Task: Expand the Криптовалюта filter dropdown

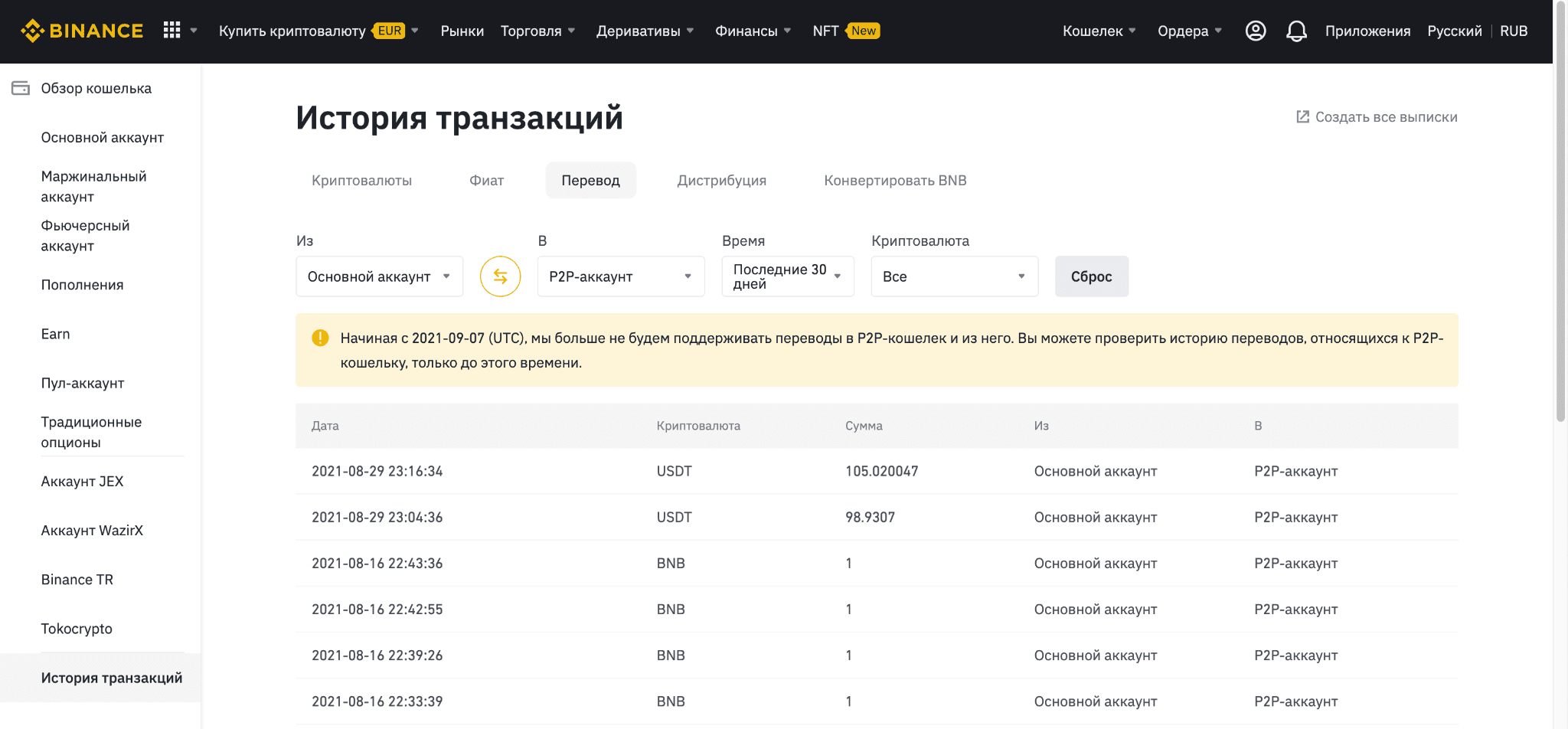Action: tap(954, 276)
